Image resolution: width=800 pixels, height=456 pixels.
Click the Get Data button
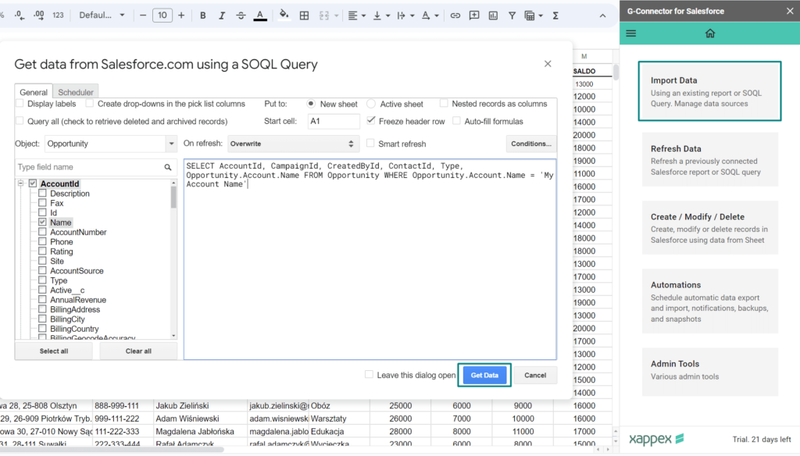coord(484,375)
